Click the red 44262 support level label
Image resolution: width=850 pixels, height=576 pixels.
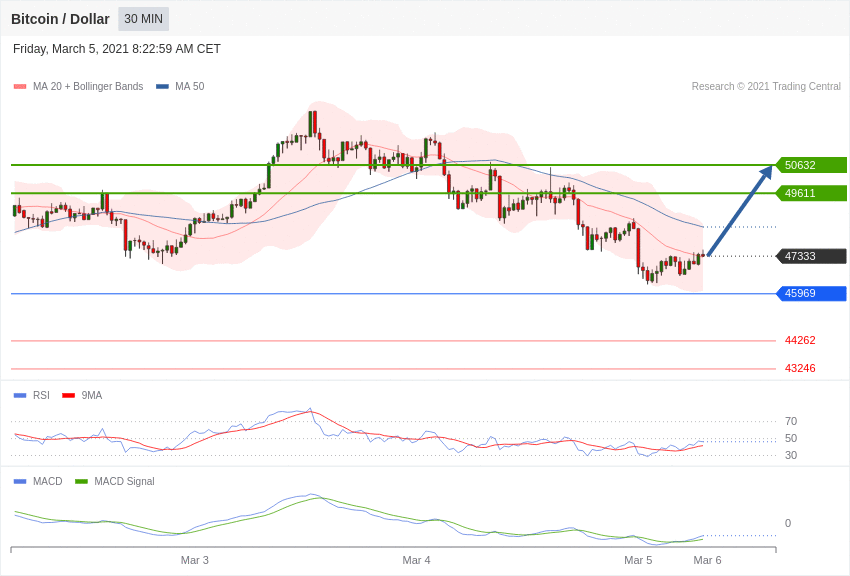(x=800, y=340)
